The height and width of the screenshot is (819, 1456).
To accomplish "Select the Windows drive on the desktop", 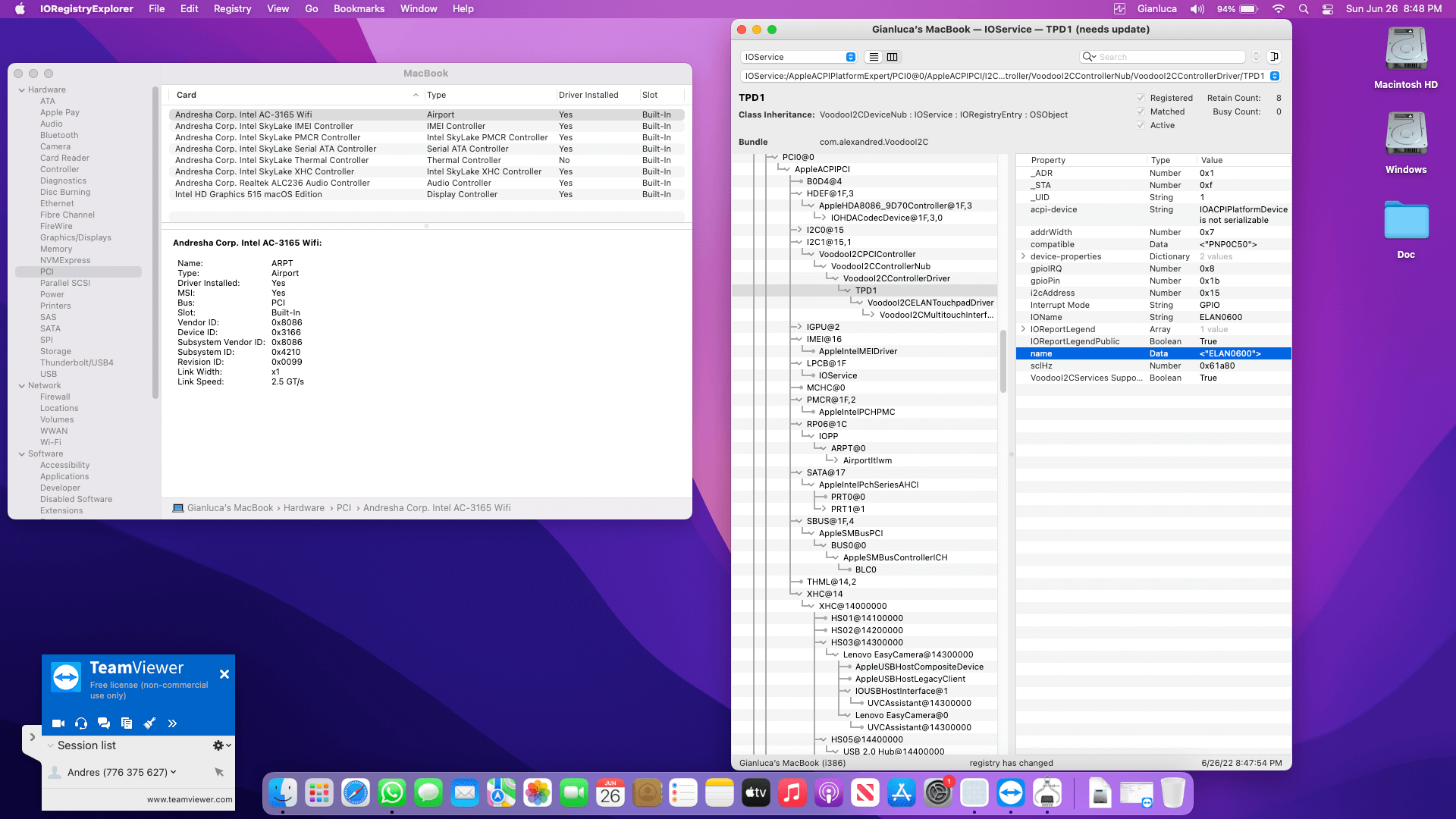I will coord(1406,143).
